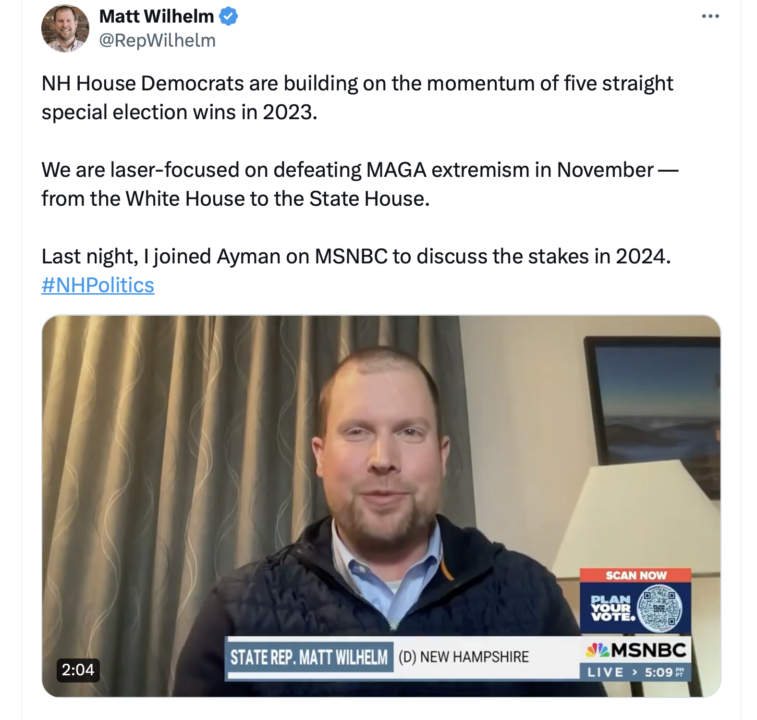Click tweet text about special election wins
This screenshot has height=720, width=757.
pos(357,98)
